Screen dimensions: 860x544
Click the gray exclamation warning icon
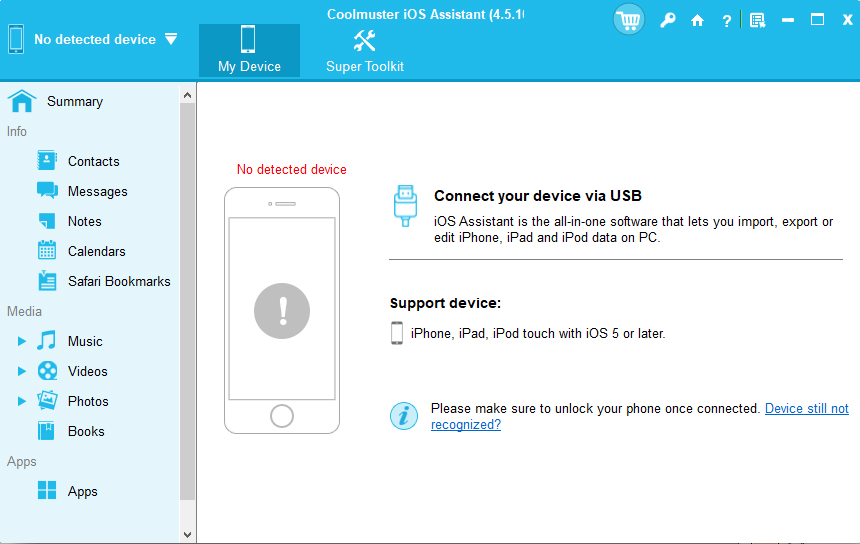click(x=282, y=311)
